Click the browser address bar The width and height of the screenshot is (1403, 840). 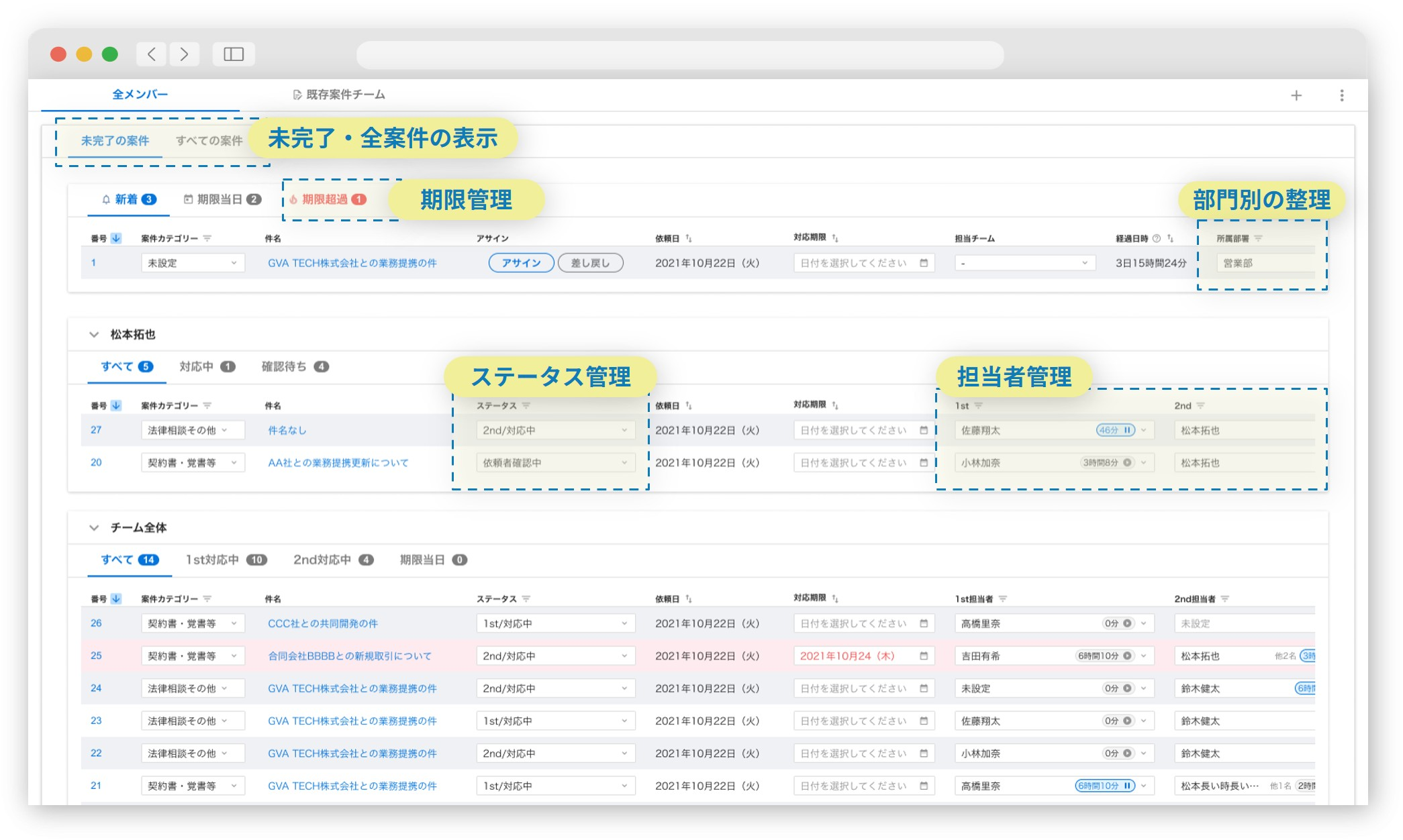coord(679,54)
